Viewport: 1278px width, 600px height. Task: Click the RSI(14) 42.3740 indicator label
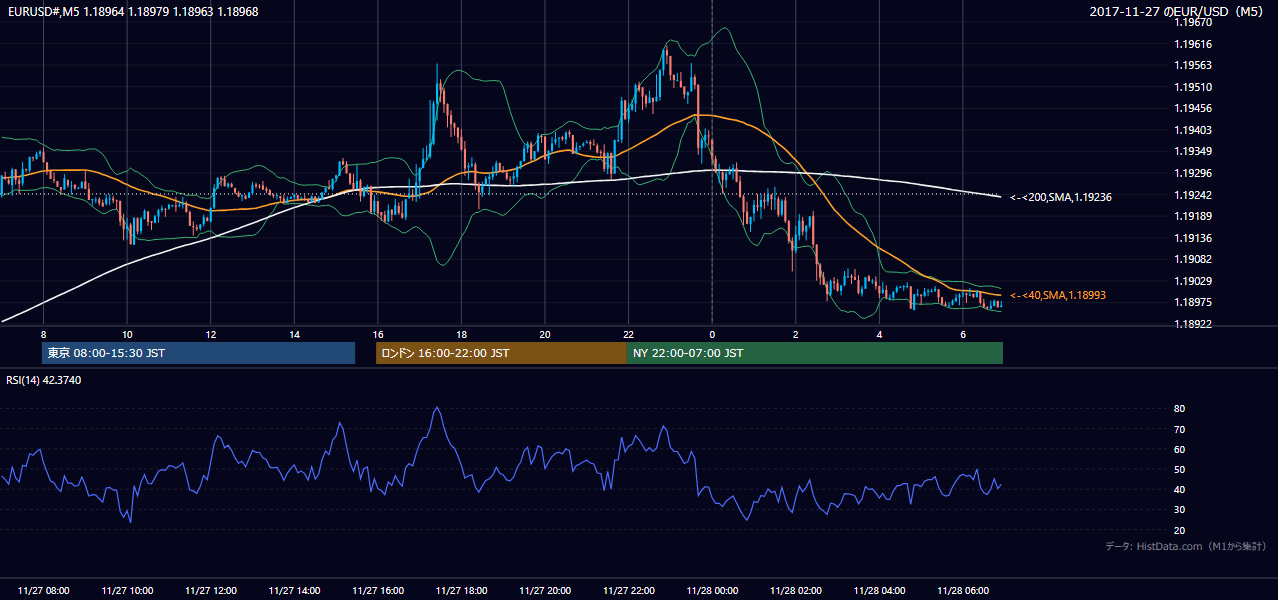[x=44, y=380]
